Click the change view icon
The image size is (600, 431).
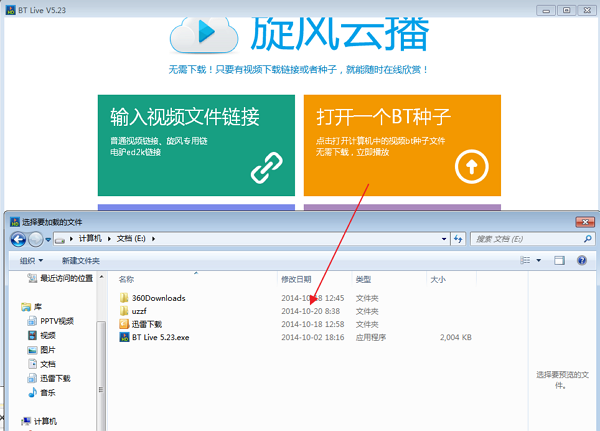click(525, 260)
